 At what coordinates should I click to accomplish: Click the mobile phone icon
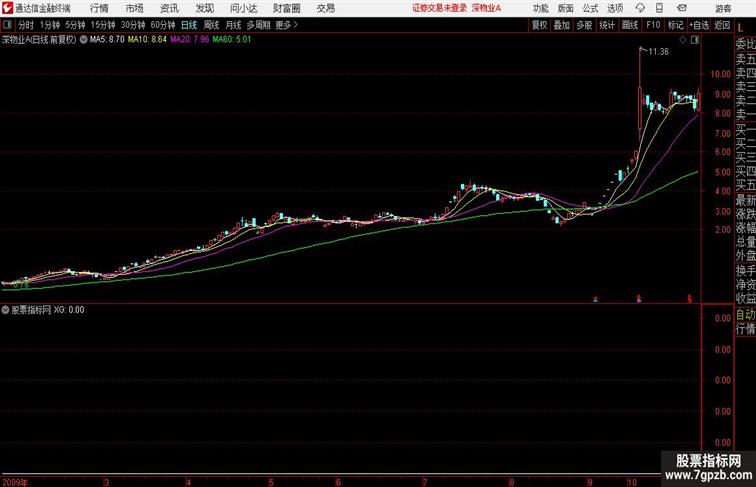click(660, 8)
